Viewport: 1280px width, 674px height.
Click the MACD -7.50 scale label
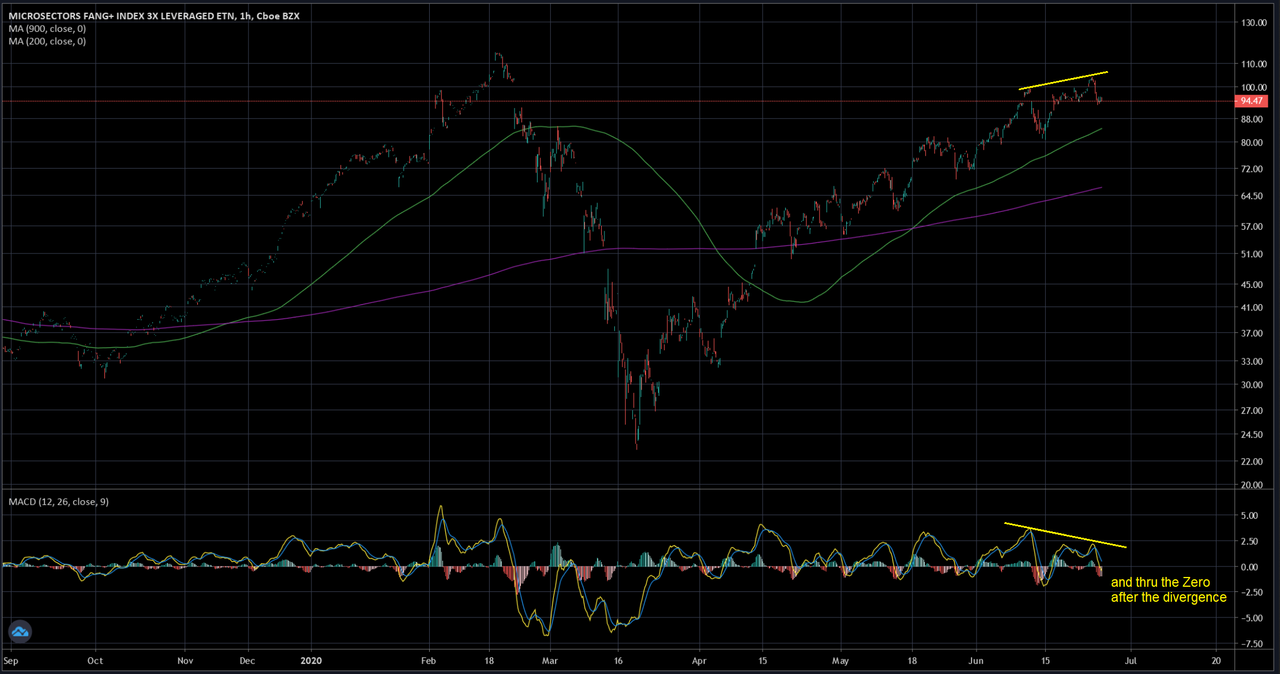[1250, 644]
